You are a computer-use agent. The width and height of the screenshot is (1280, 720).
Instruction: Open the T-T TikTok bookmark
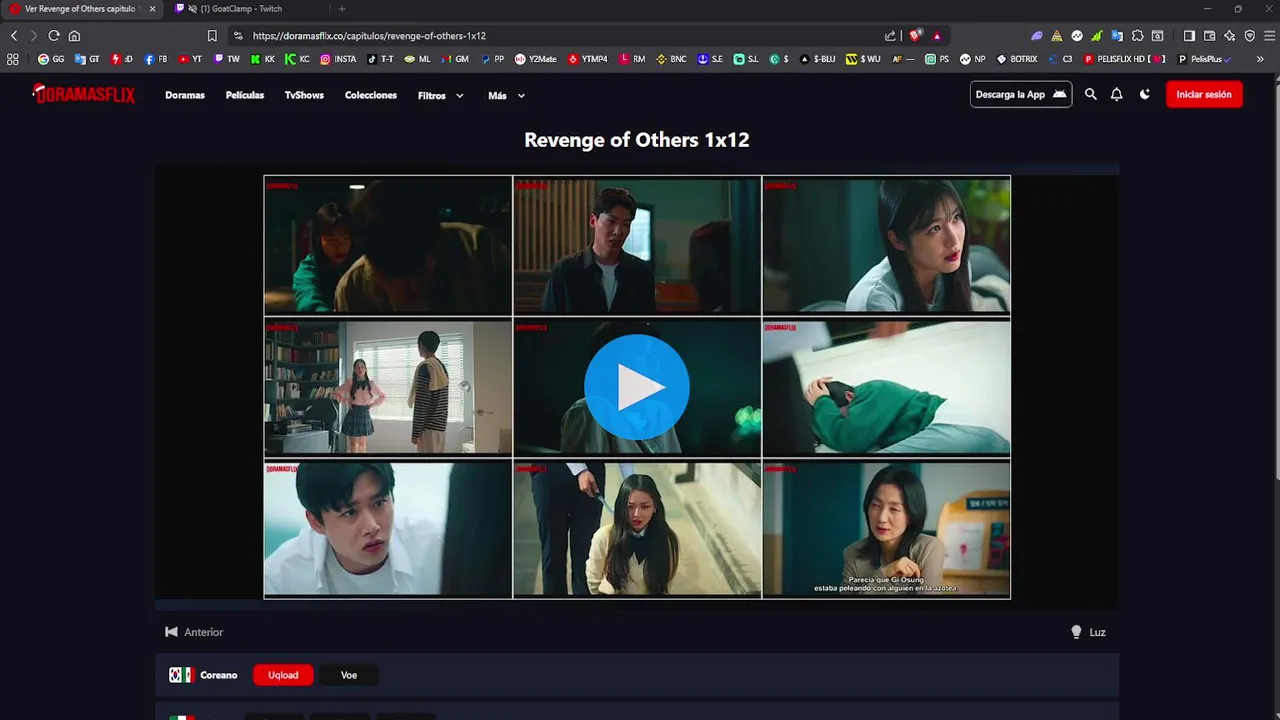coord(380,59)
